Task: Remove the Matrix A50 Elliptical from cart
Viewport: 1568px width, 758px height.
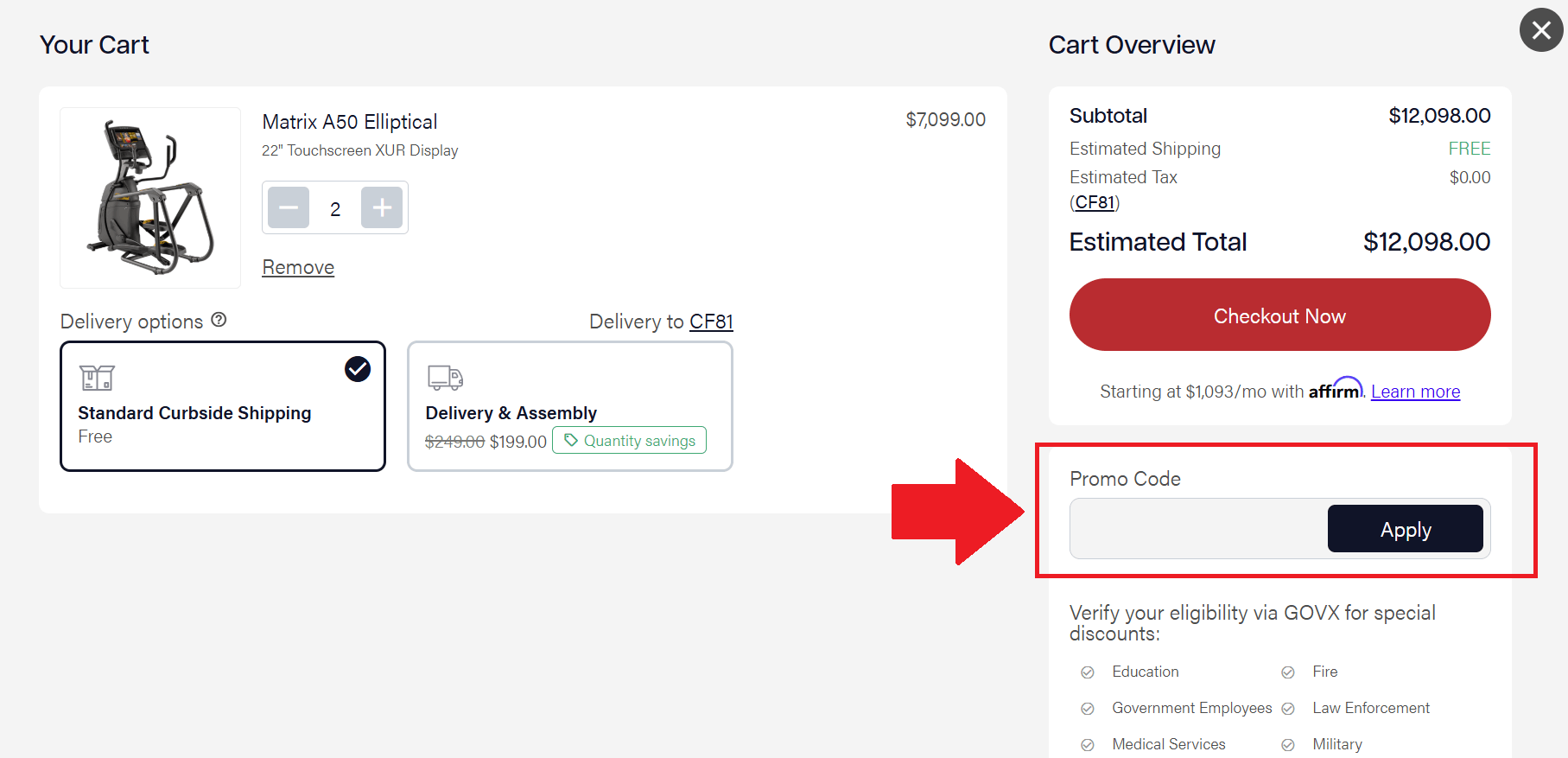Action: (x=298, y=268)
